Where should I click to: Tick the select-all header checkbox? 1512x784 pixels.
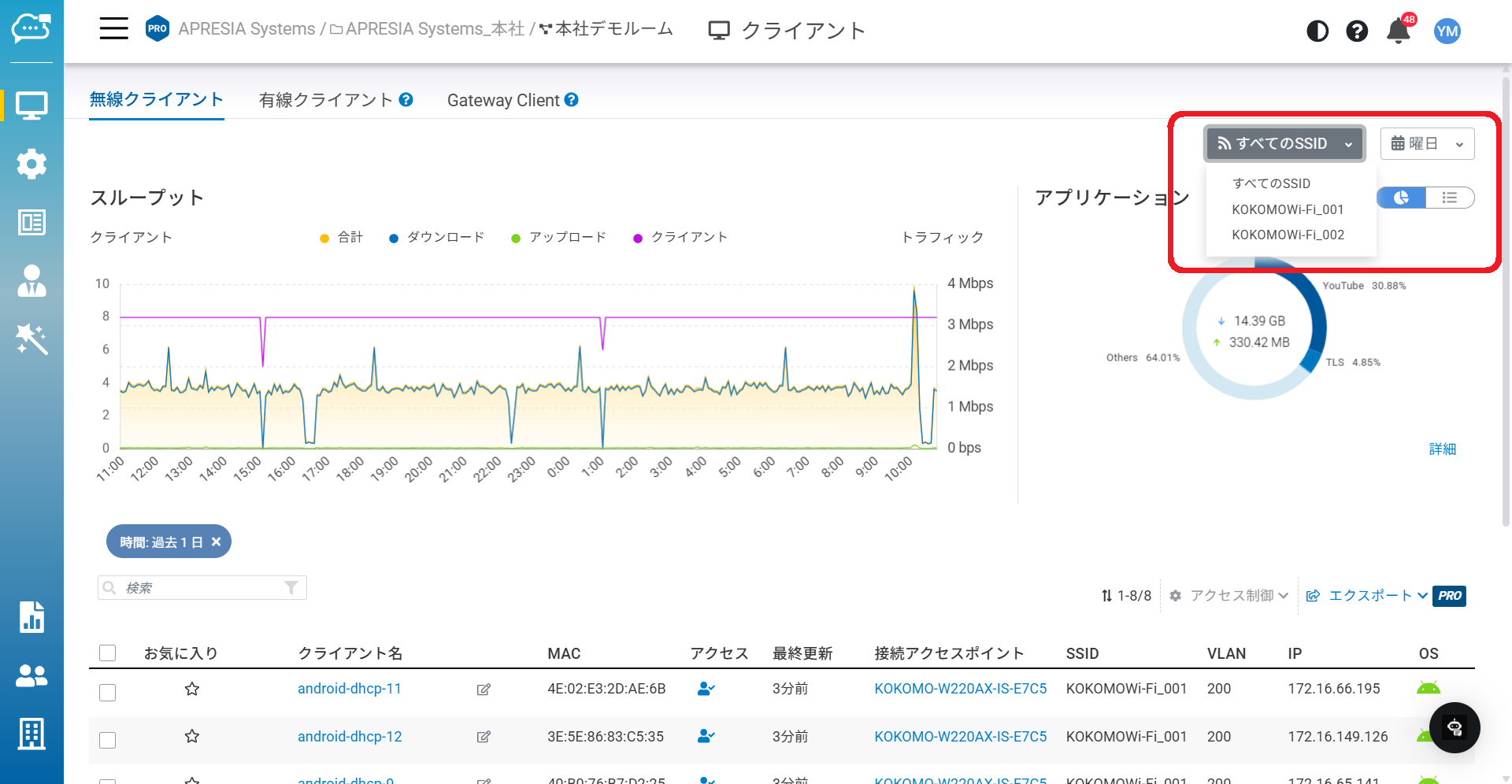(108, 653)
